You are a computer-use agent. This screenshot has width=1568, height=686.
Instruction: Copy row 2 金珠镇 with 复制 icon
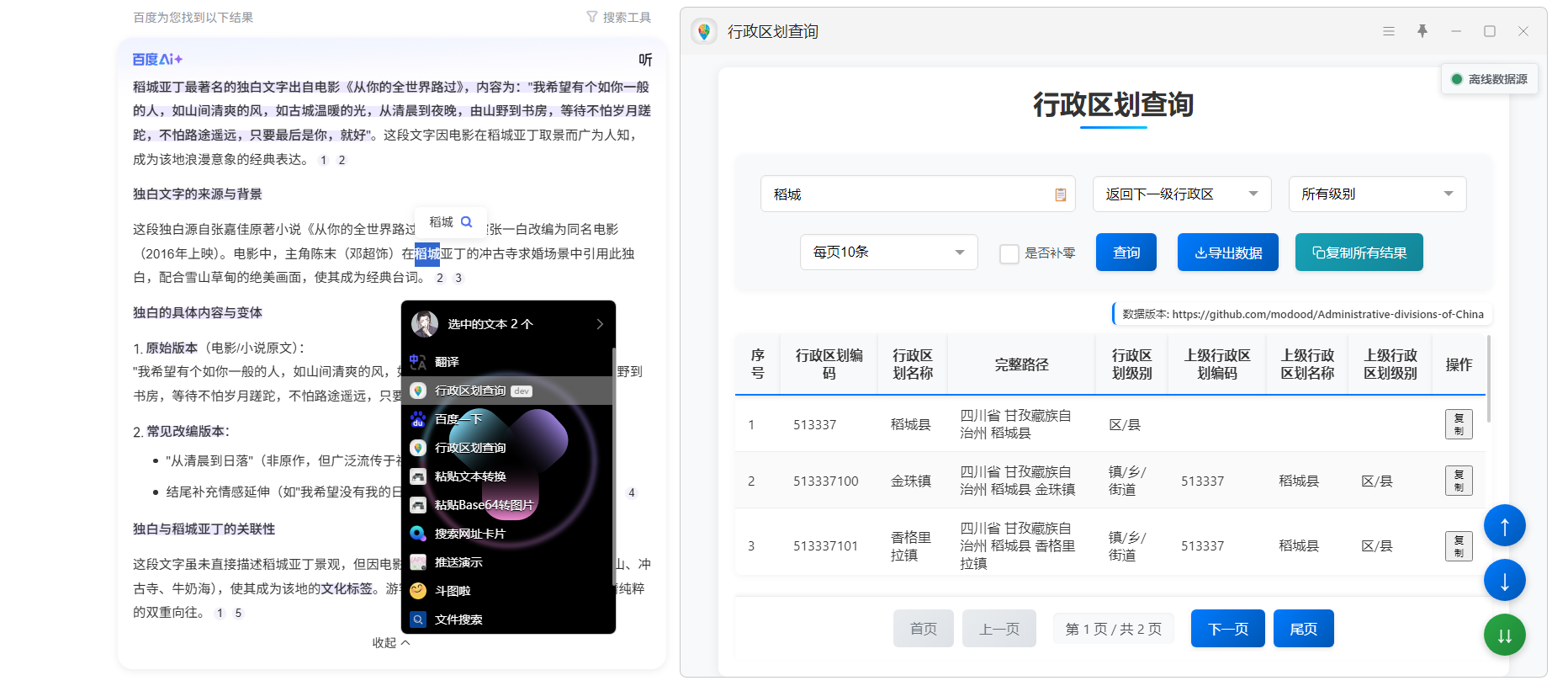pyautogui.click(x=1459, y=481)
